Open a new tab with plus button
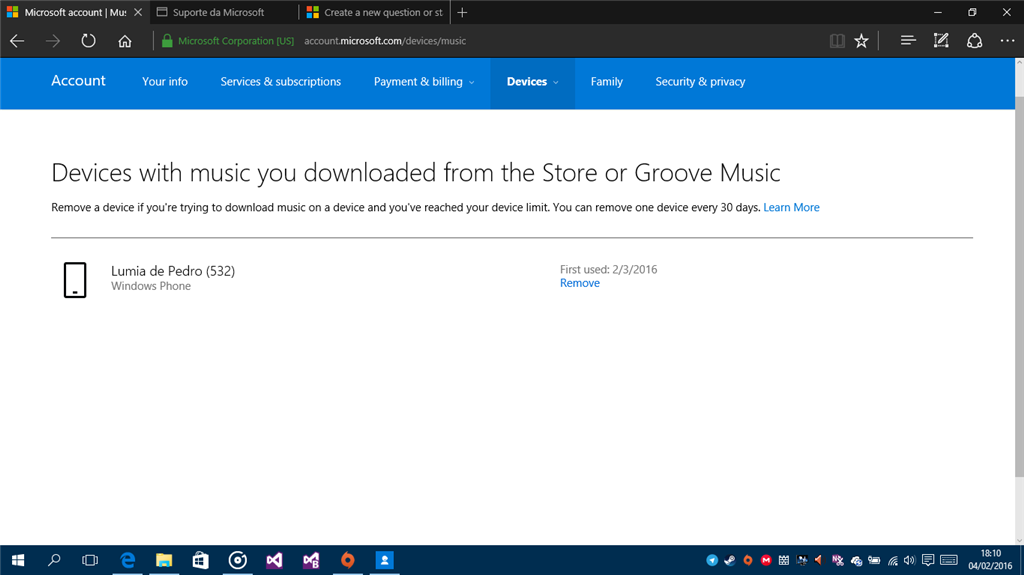The width and height of the screenshot is (1024, 575). 462,12
